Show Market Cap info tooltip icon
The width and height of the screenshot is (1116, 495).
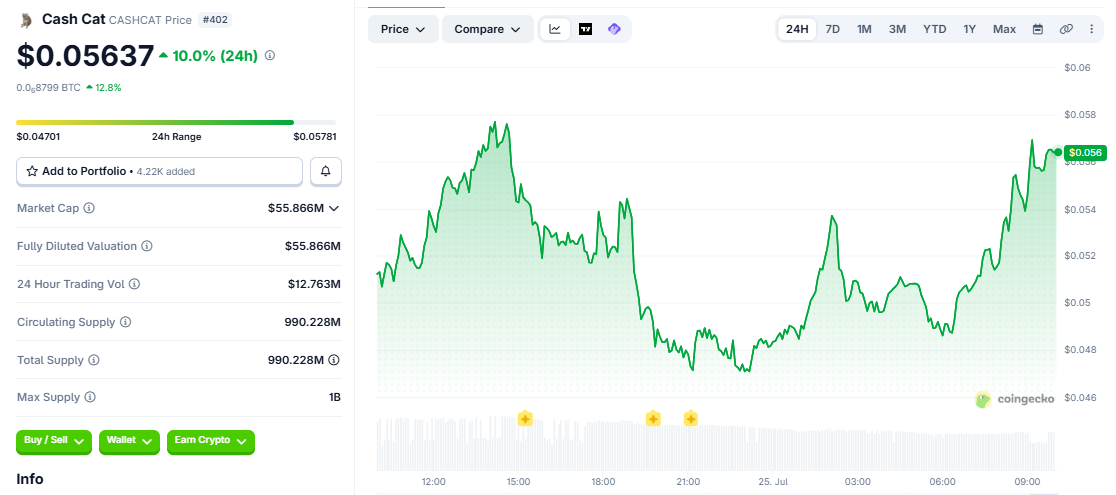click(89, 208)
